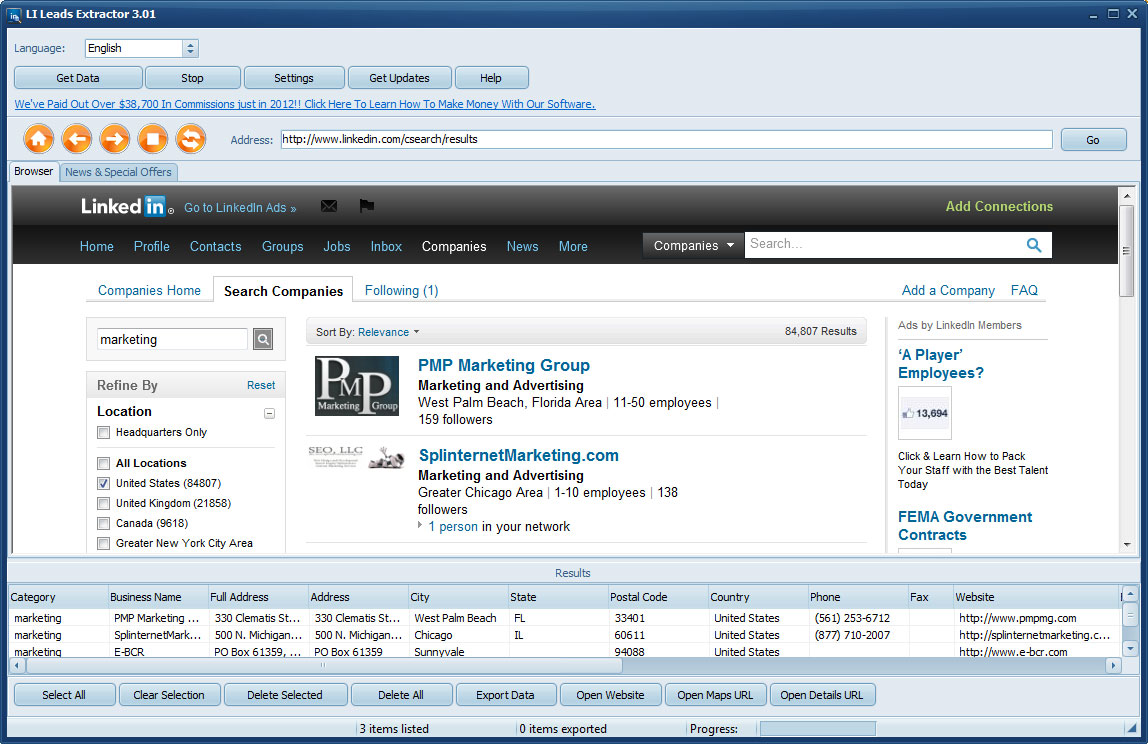Click the magnifier in LinkedIn top search
Image resolution: width=1148 pixels, height=744 pixels.
coord(1034,245)
